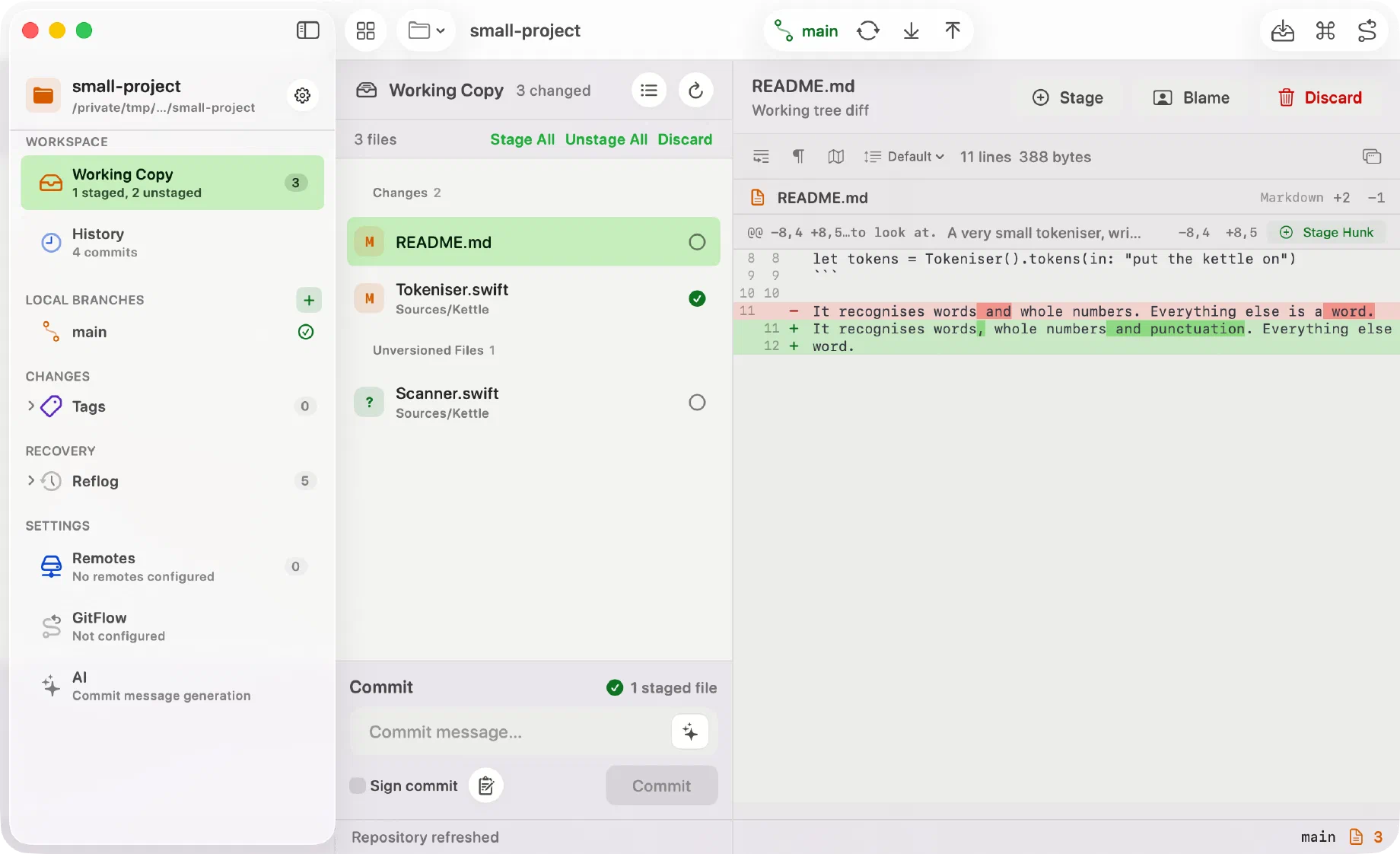
Task: Generate a commit message with the AI sparkle
Action: [690, 731]
